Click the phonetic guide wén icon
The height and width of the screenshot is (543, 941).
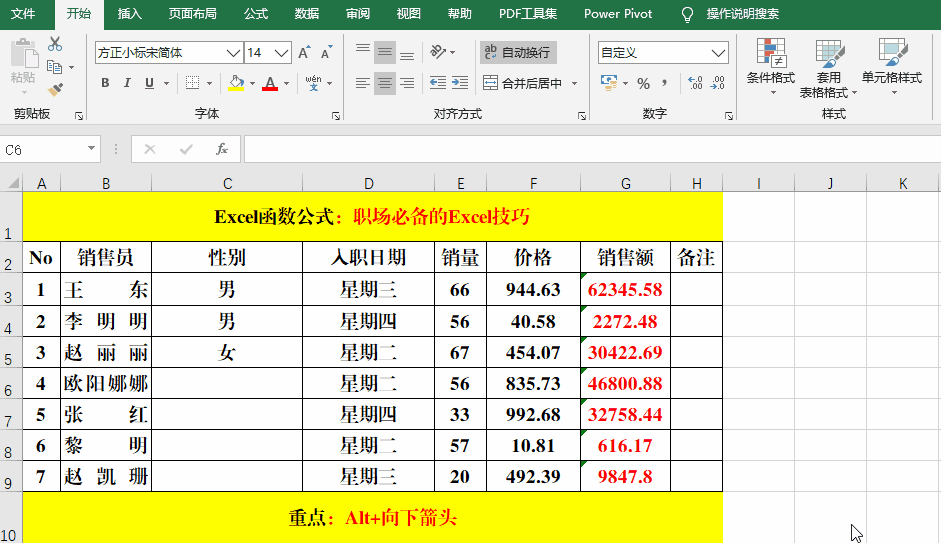(x=313, y=83)
